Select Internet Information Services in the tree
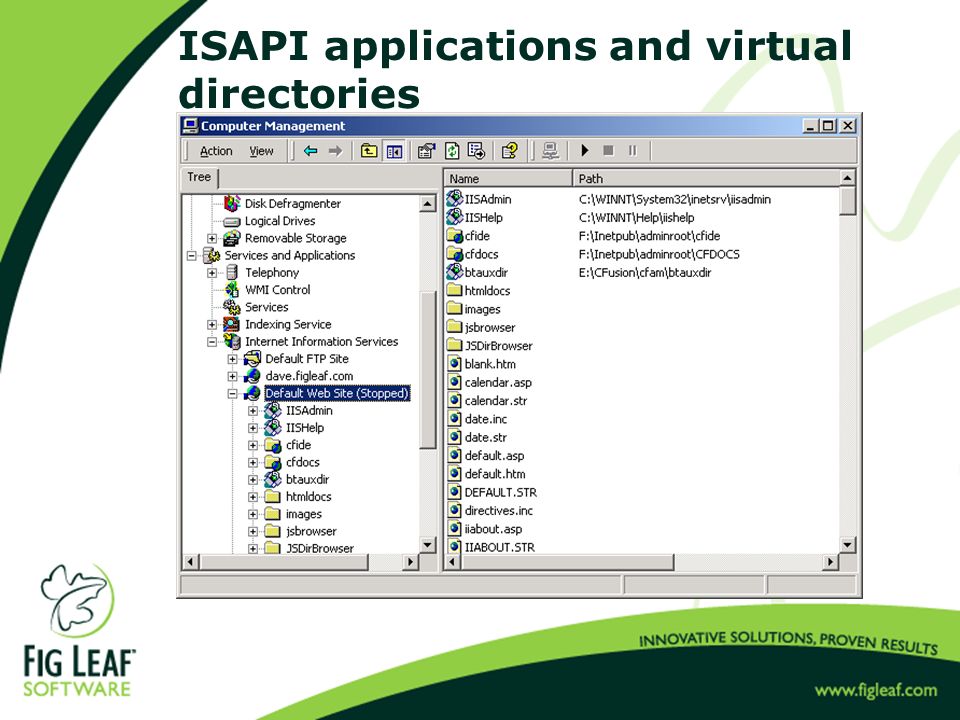 [x=321, y=342]
